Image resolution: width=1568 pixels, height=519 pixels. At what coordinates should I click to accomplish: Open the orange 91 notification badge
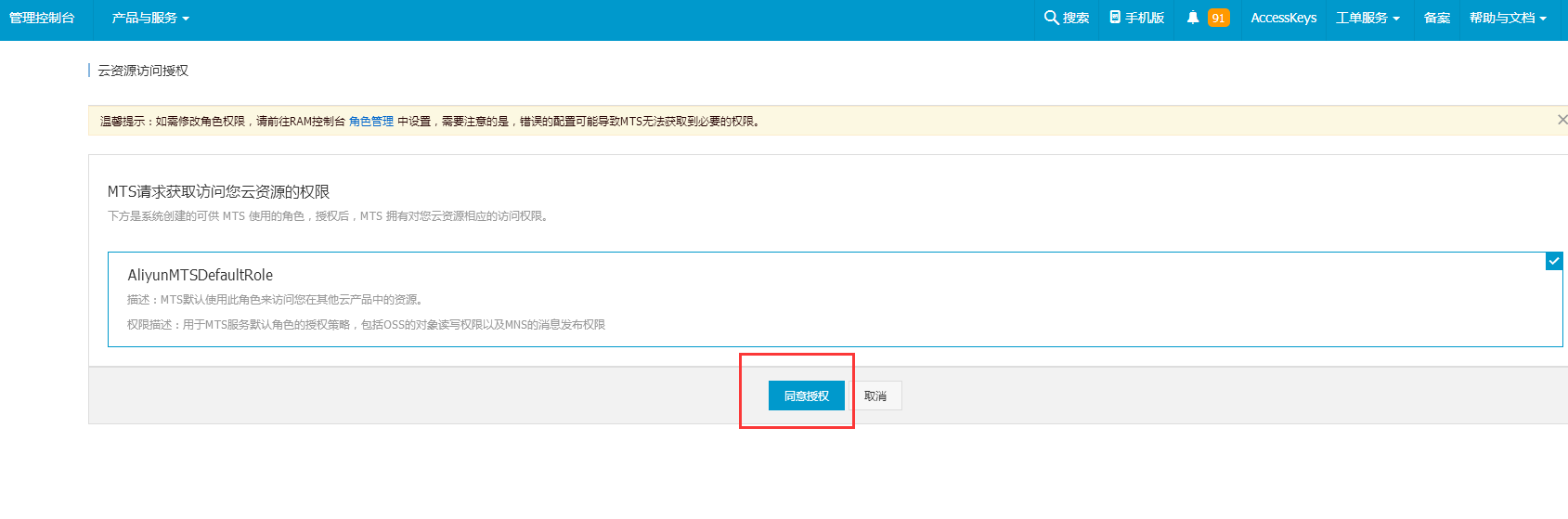1218,18
